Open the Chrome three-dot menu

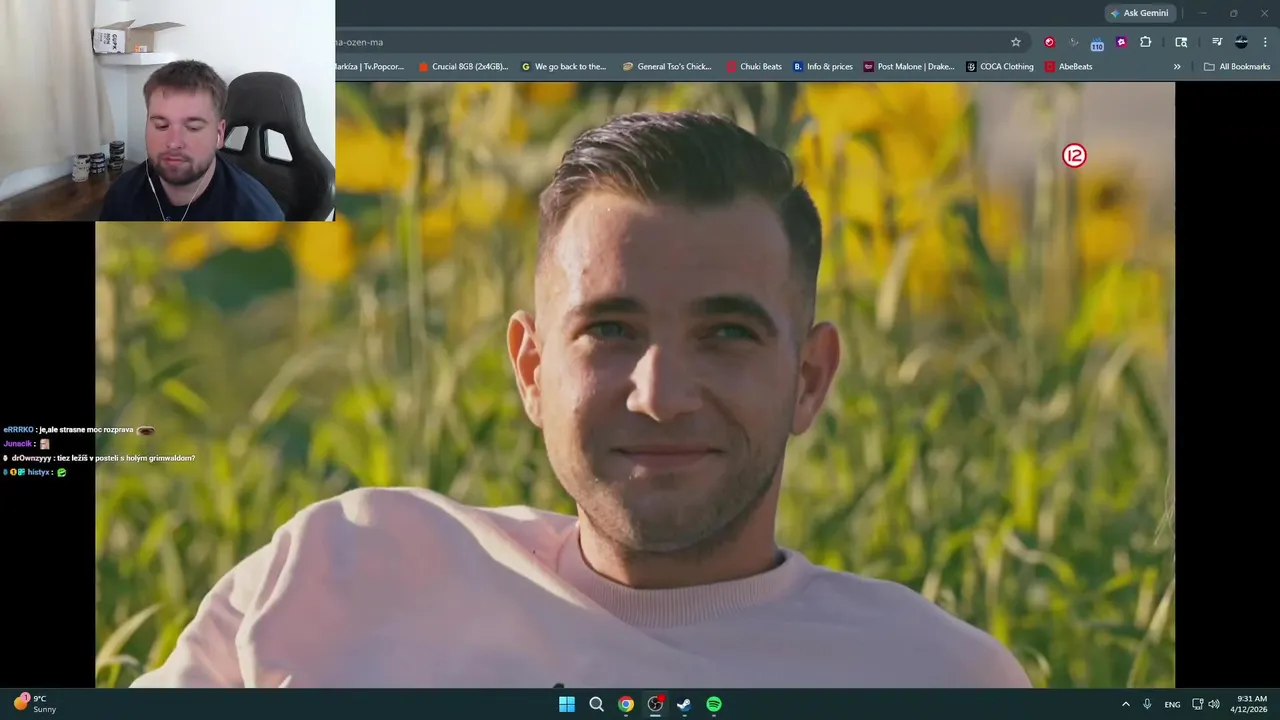pyautogui.click(x=1265, y=42)
